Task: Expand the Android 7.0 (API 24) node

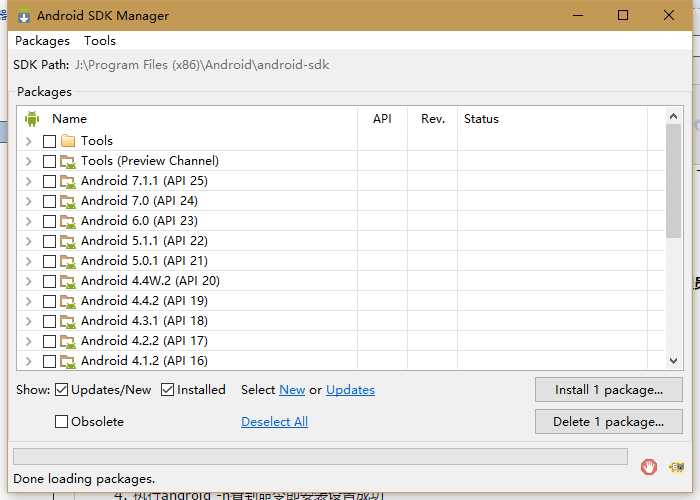Action: click(x=29, y=201)
